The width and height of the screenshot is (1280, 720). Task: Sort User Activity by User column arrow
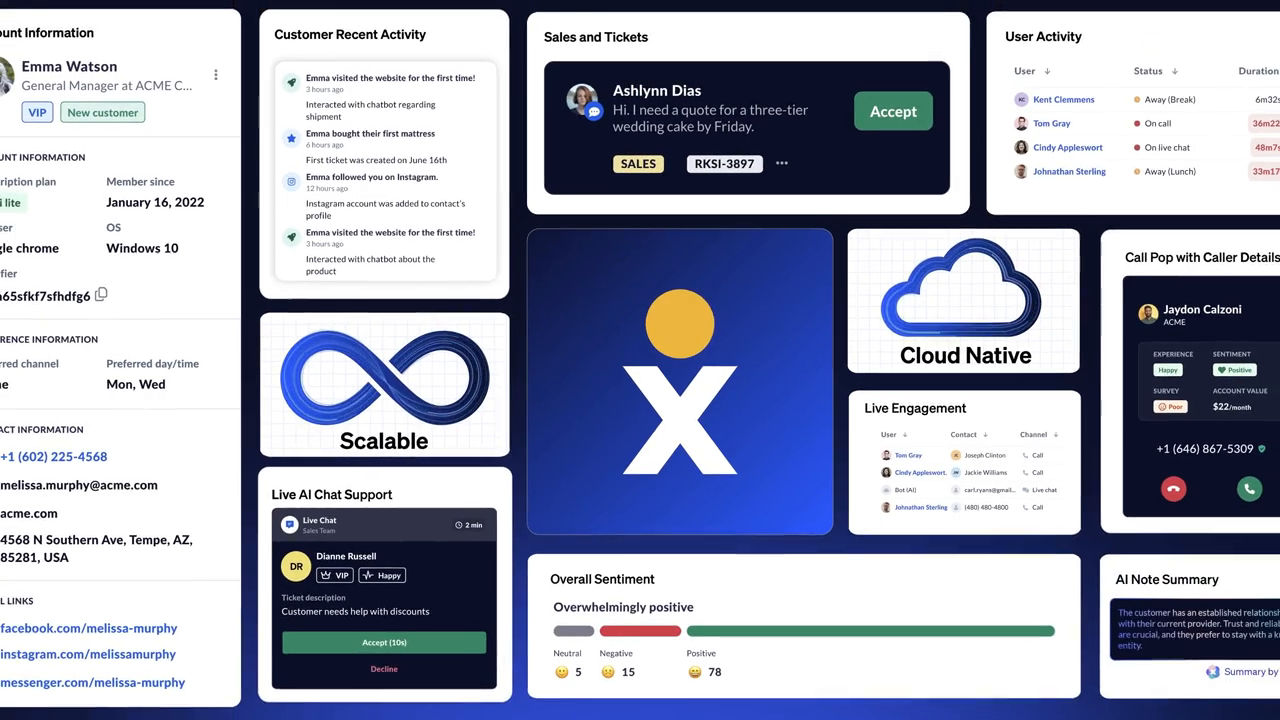point(1047,72)
